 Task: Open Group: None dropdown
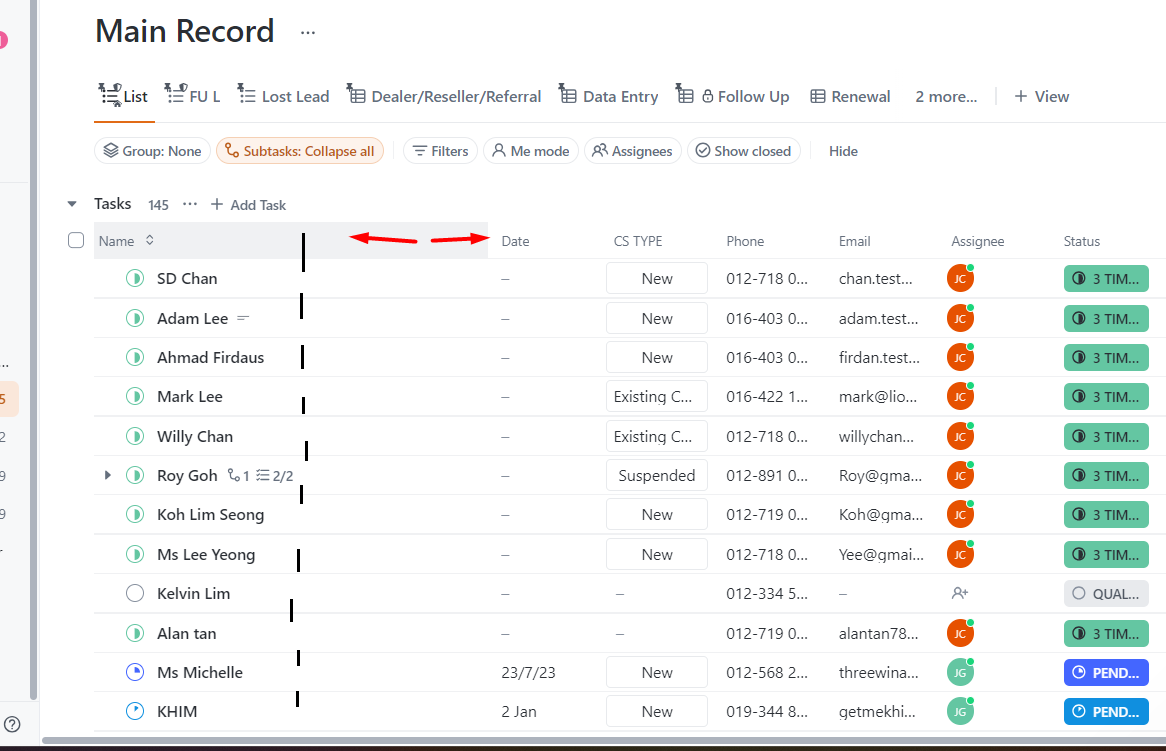tap(153, 151)
